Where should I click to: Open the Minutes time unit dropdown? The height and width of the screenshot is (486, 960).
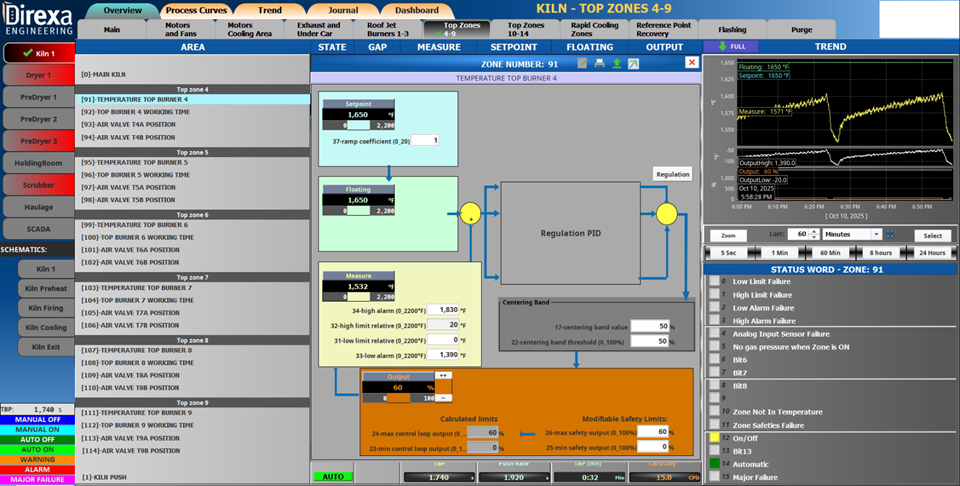tap(876, 234)
